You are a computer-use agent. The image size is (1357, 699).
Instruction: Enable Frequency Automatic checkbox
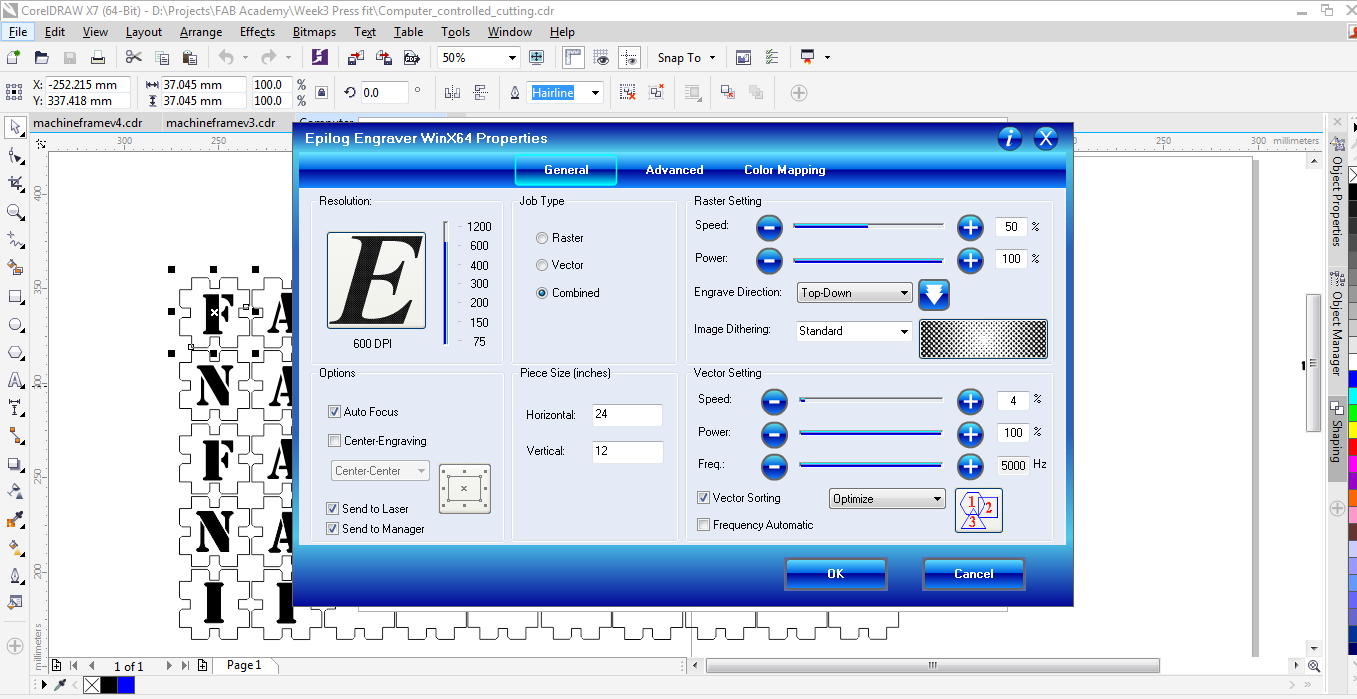pos(703,525)
